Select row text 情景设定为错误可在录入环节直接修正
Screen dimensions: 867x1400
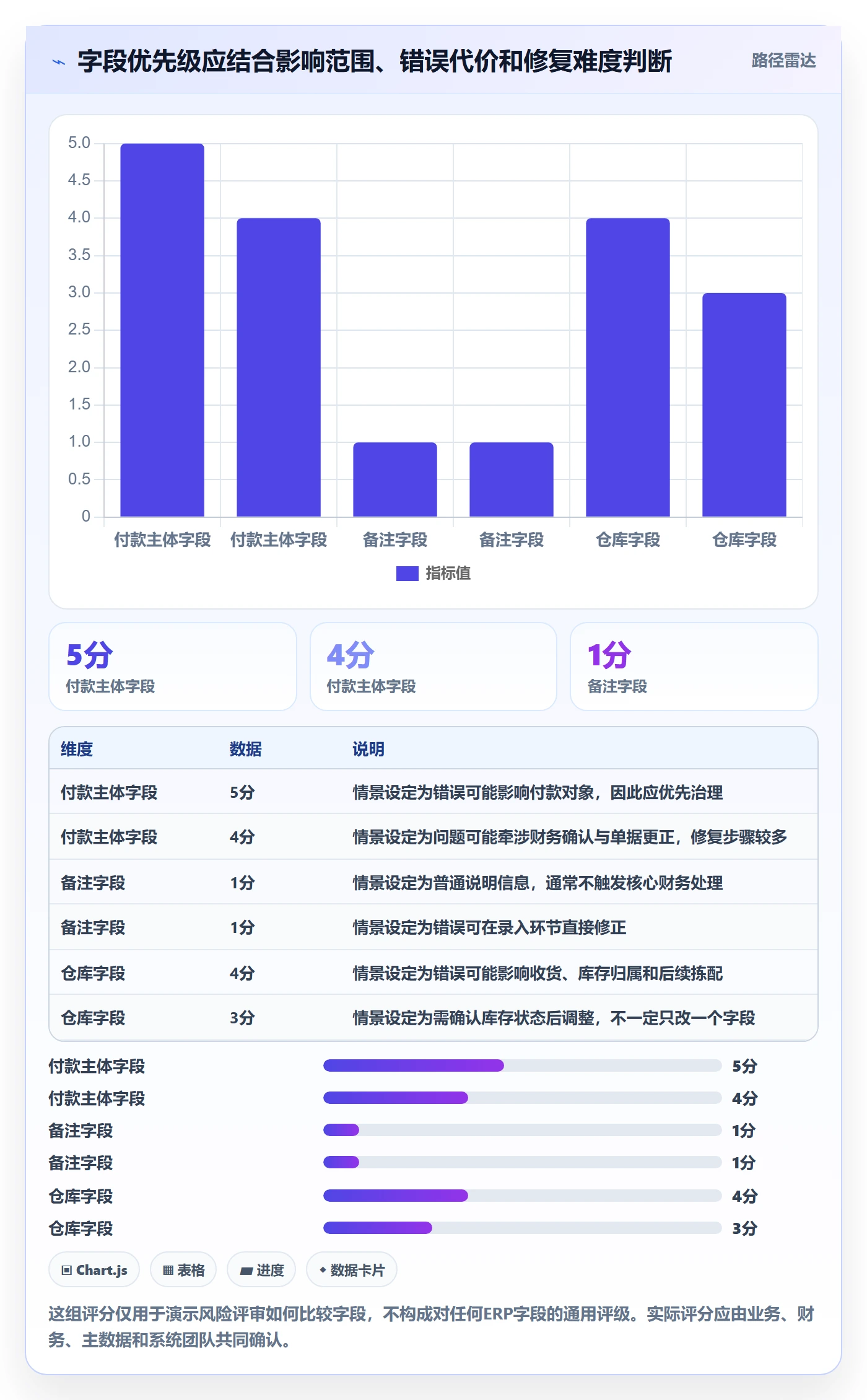(x=489, y=927)
